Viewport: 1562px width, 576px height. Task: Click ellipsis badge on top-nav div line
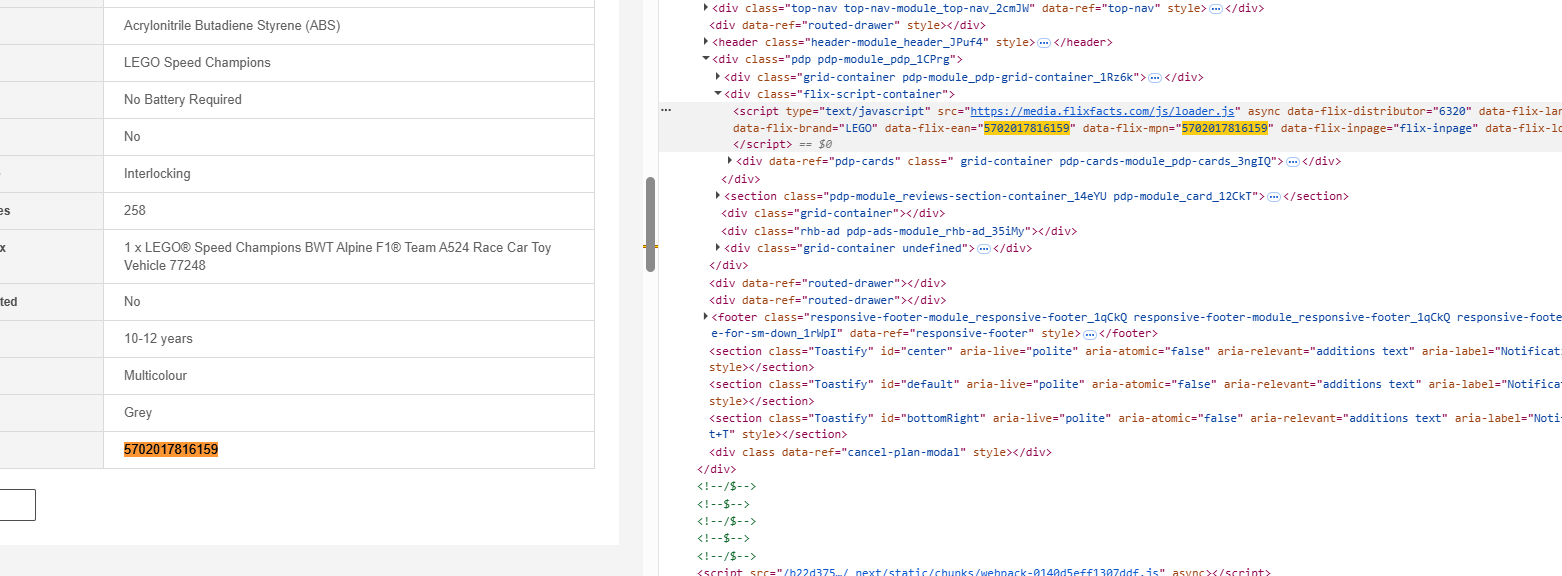click(1215, 8)
